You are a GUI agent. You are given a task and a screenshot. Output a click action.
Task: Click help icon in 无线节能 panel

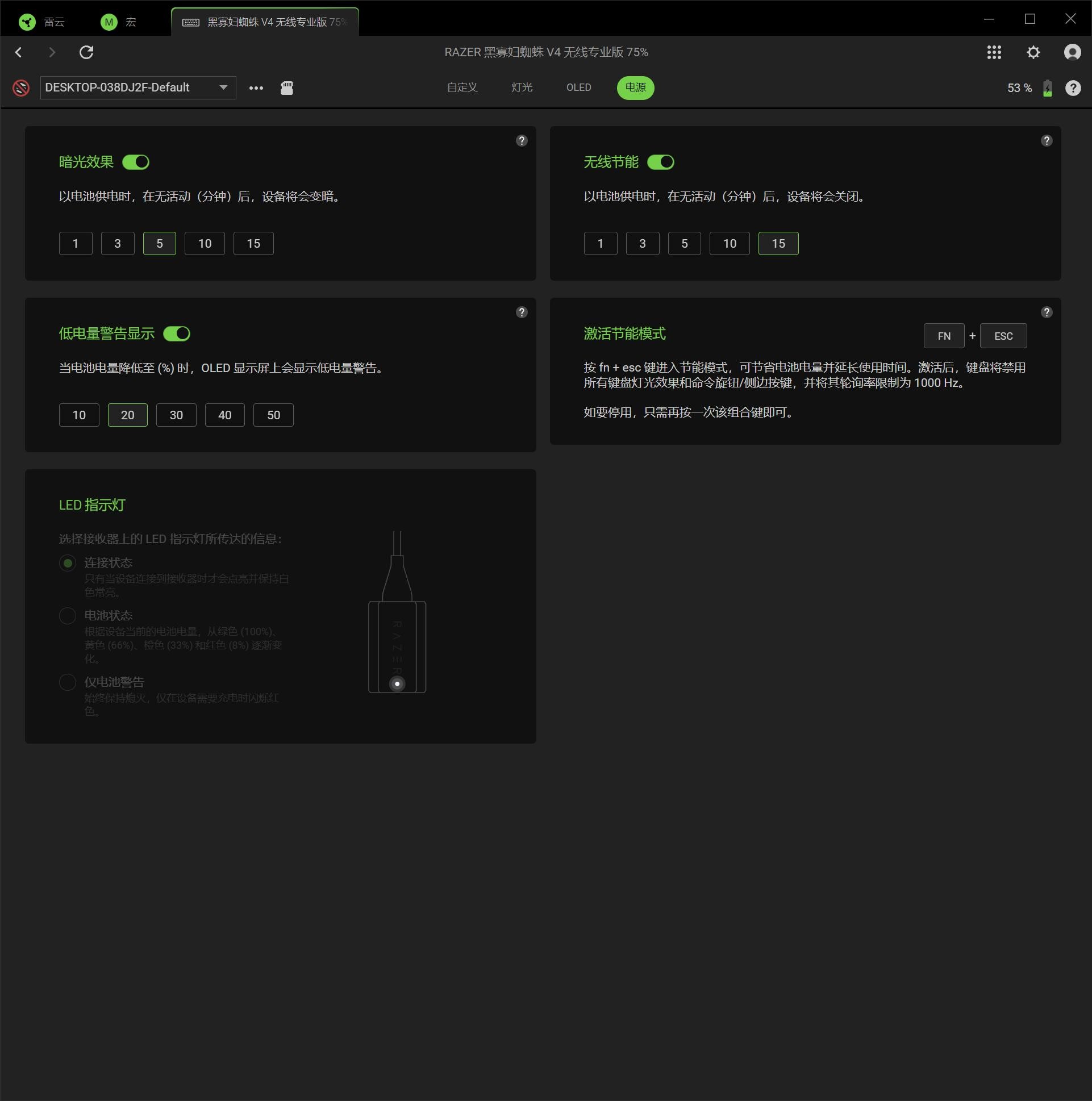pyautogui.click(x=1046, y=141)
